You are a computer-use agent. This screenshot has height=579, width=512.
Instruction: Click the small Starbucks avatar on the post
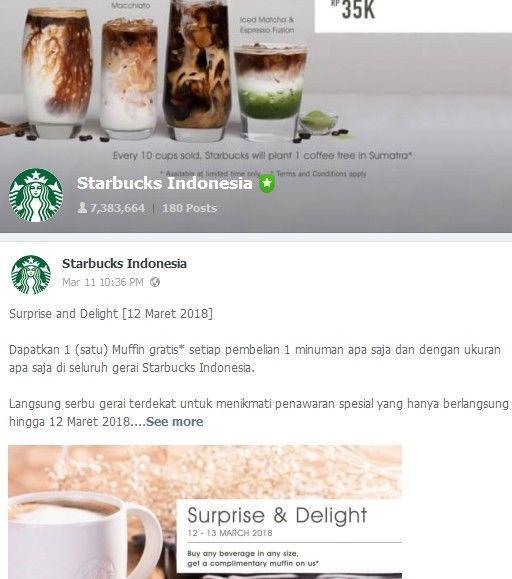click(31, 275)
